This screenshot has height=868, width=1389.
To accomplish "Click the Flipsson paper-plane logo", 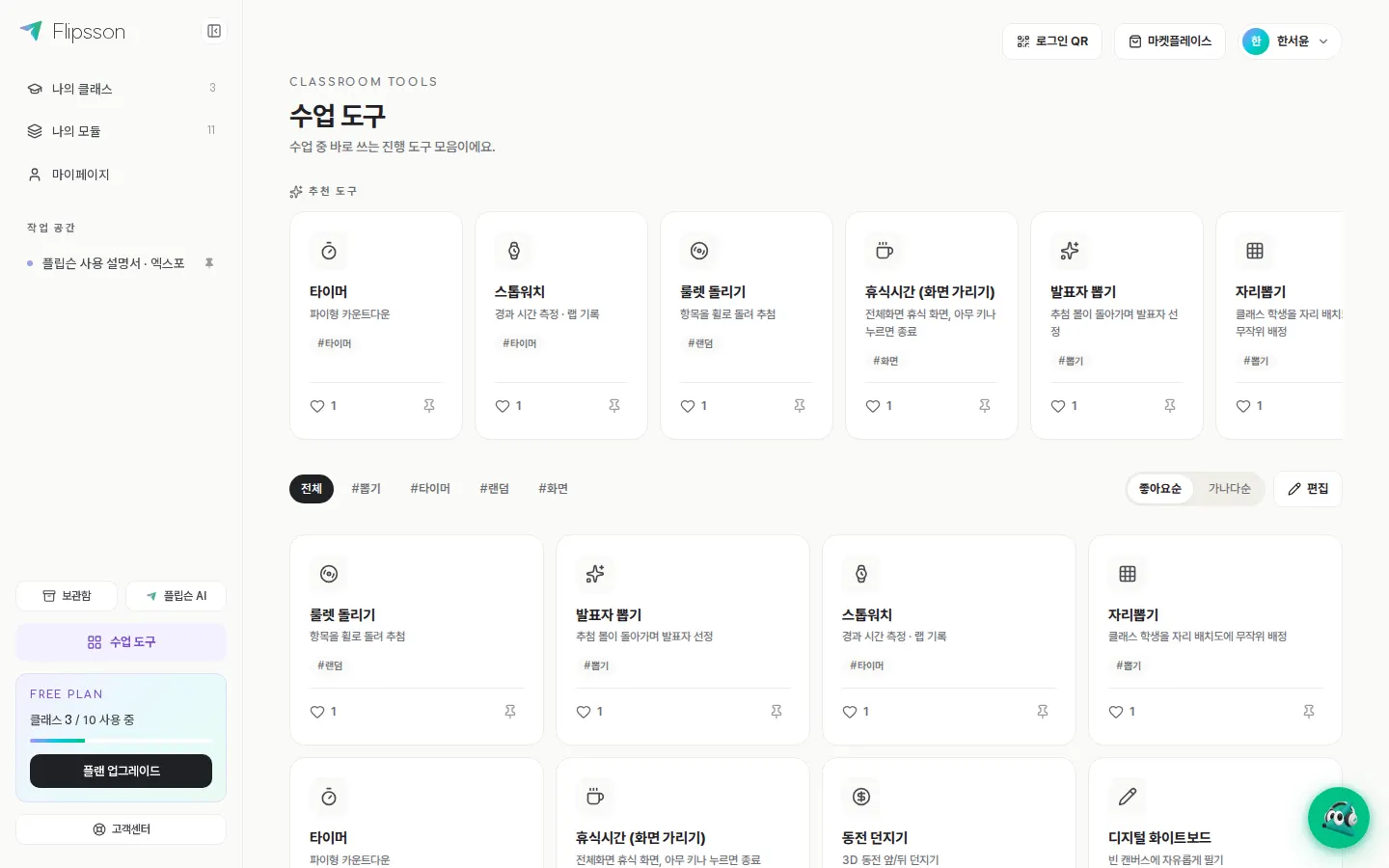I will pyautogui.click(x=31, y=31).
